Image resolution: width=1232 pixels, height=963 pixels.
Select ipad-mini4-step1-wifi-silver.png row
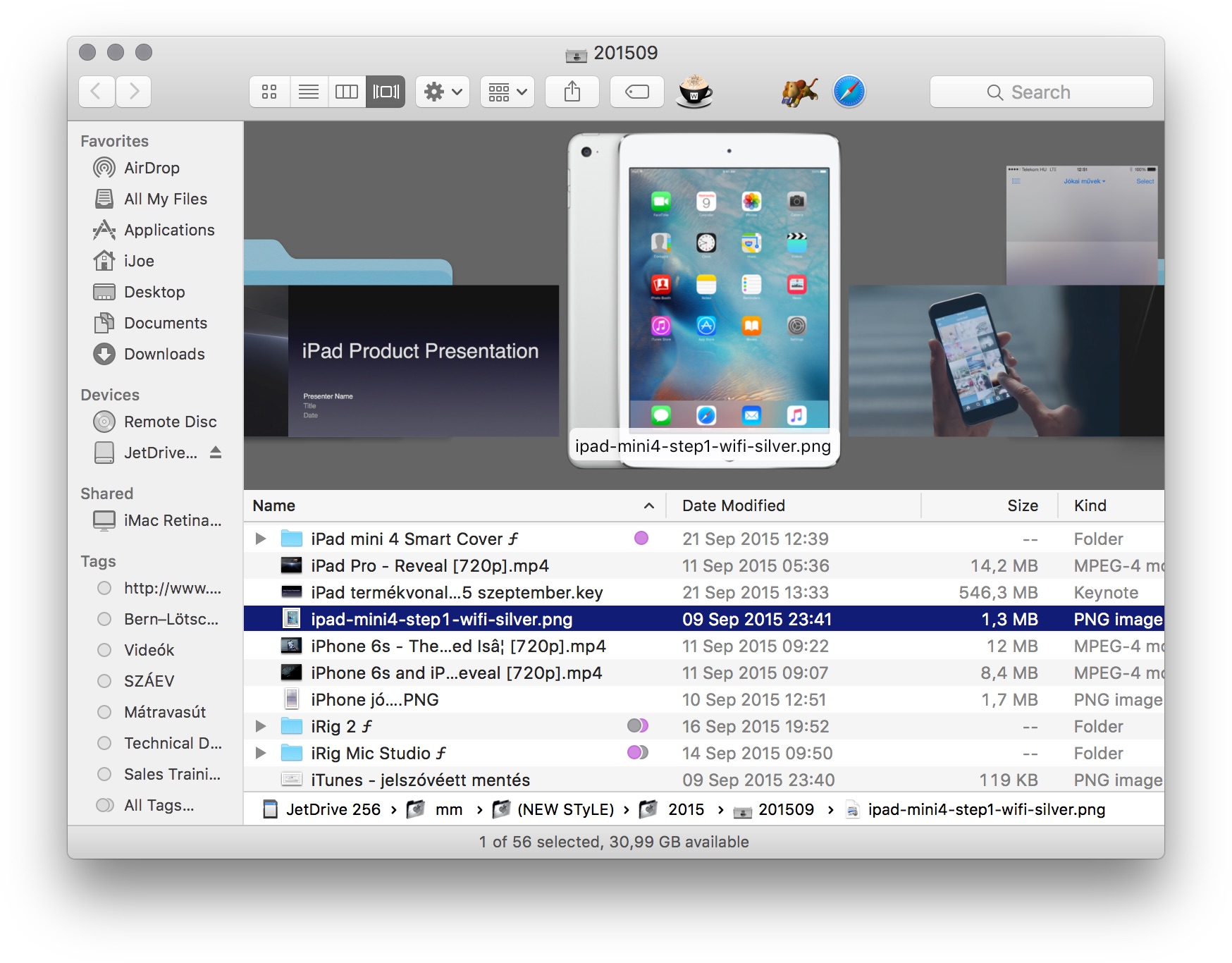(704, 619)
